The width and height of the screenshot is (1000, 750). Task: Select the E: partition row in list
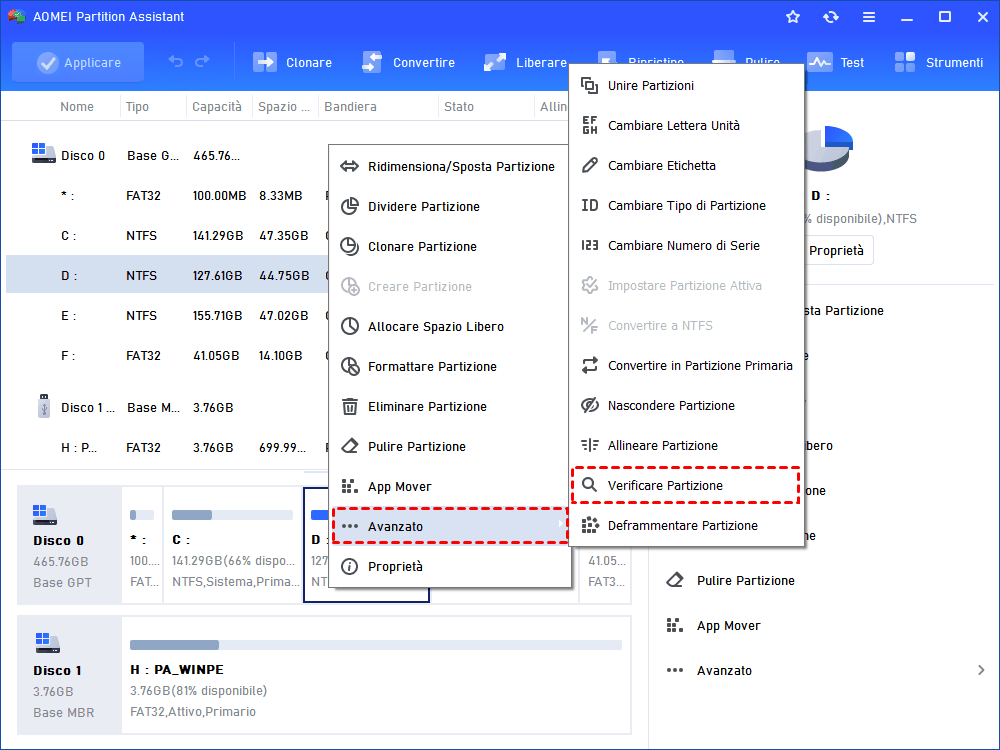coord(167,316)
